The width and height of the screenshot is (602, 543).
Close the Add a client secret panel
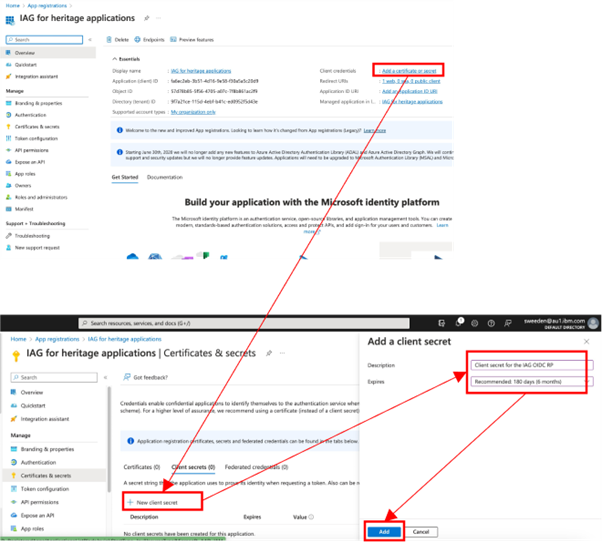586,341
